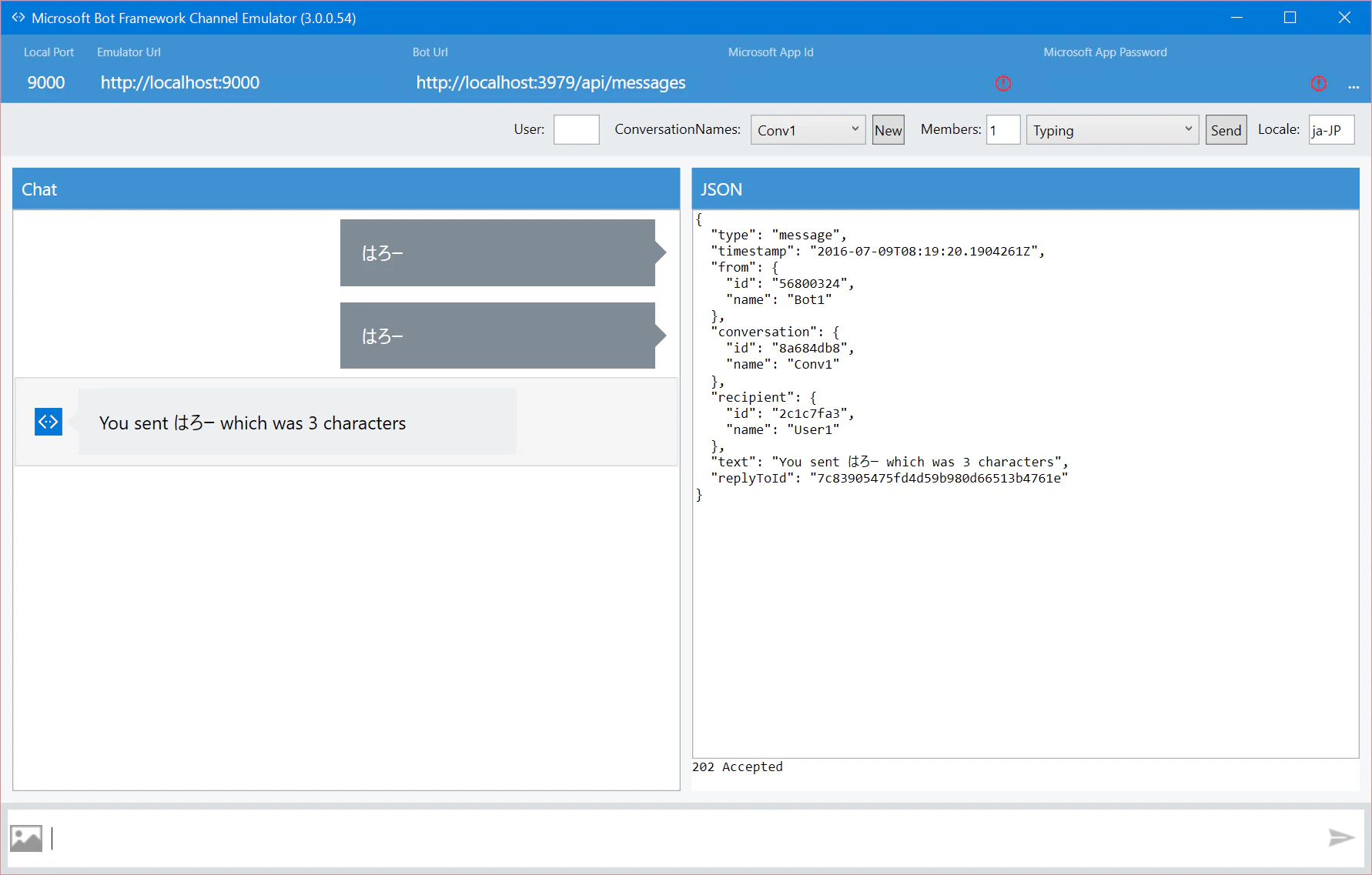Click the Send activity button
1372x875 pixels.
tap(1226, 130)
